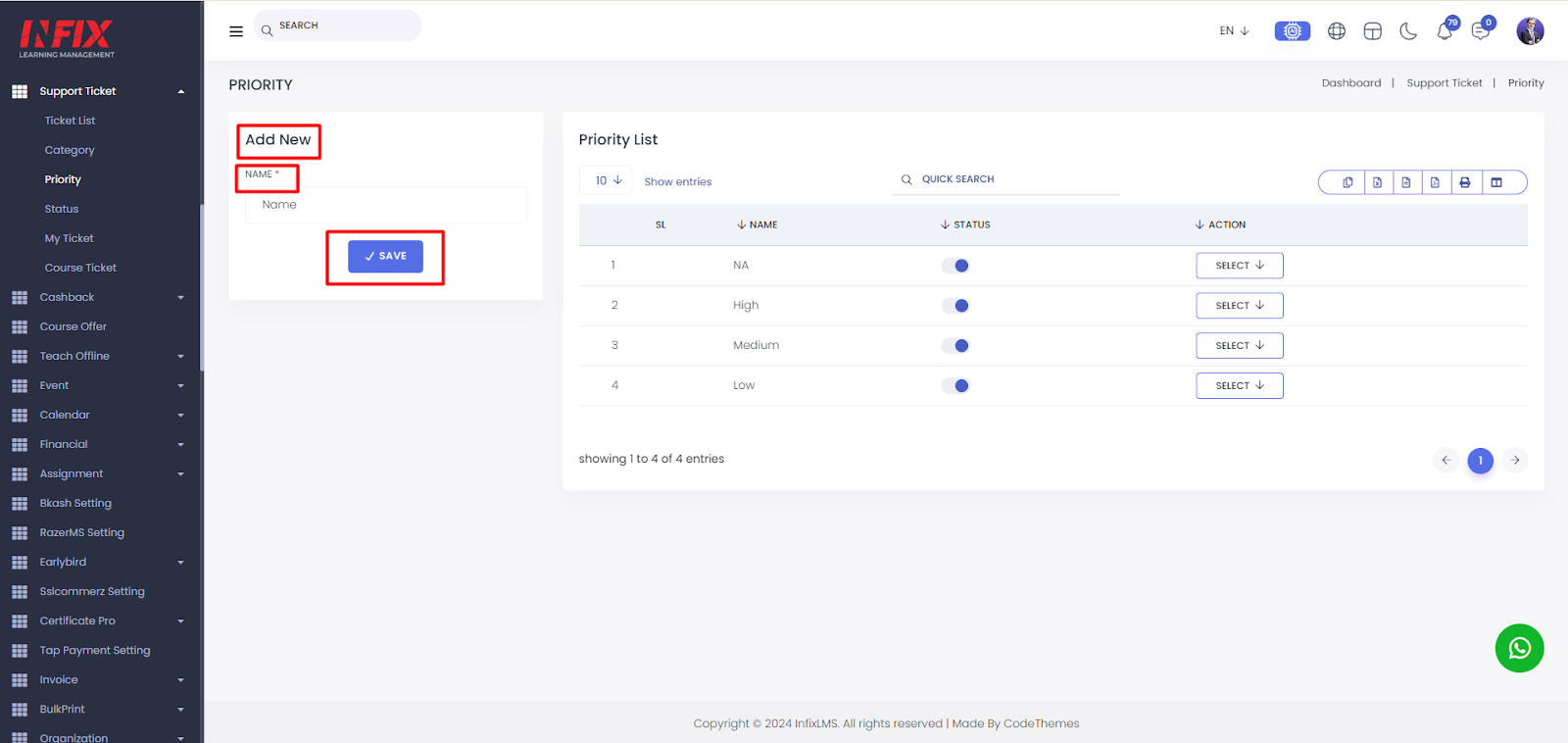Toggle status switch for Medium priority
Viewport: 1568px width, 743px height.
[955, 346]
